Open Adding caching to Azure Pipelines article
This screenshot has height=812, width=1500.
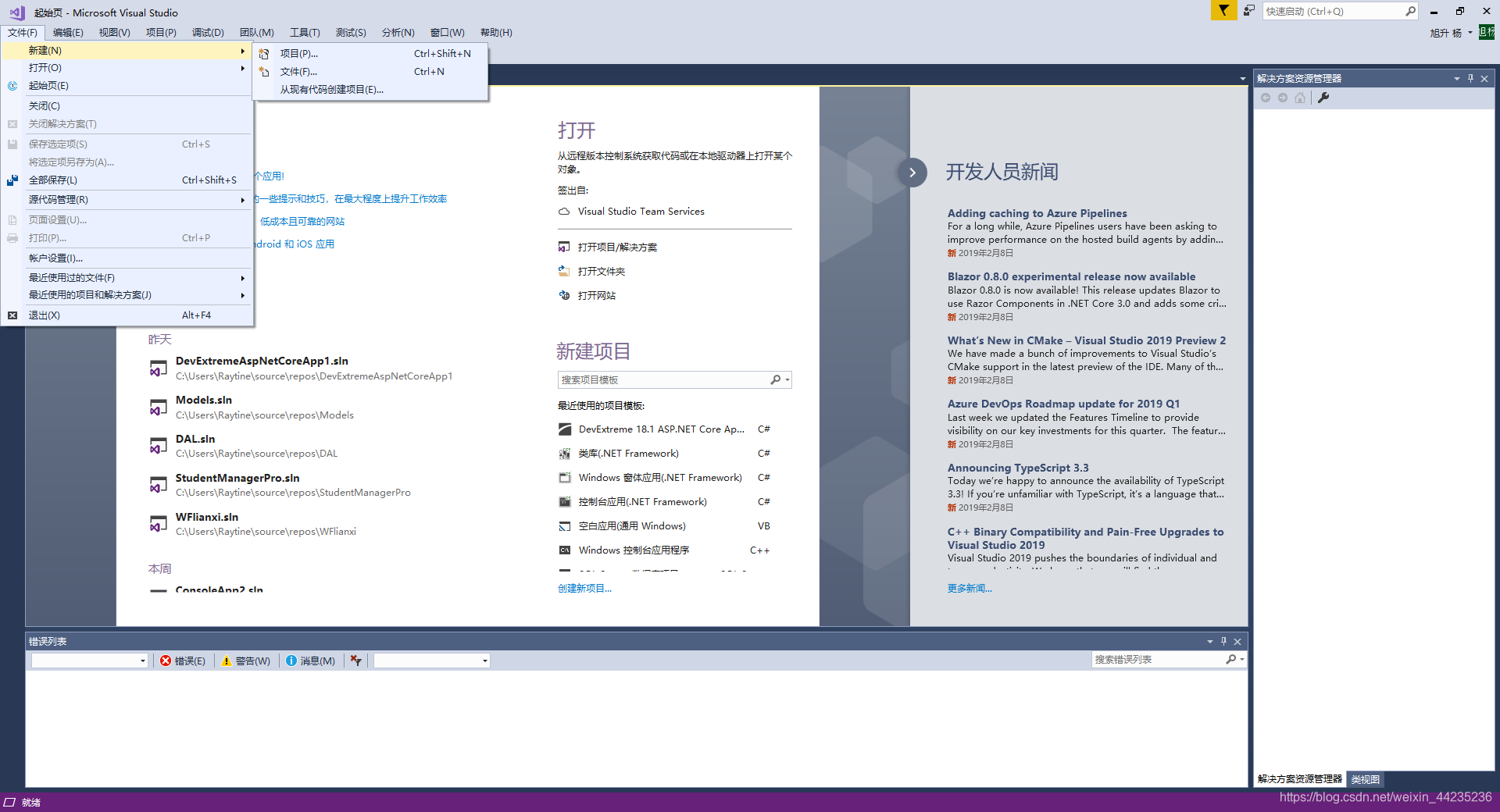click(1037, 213)
